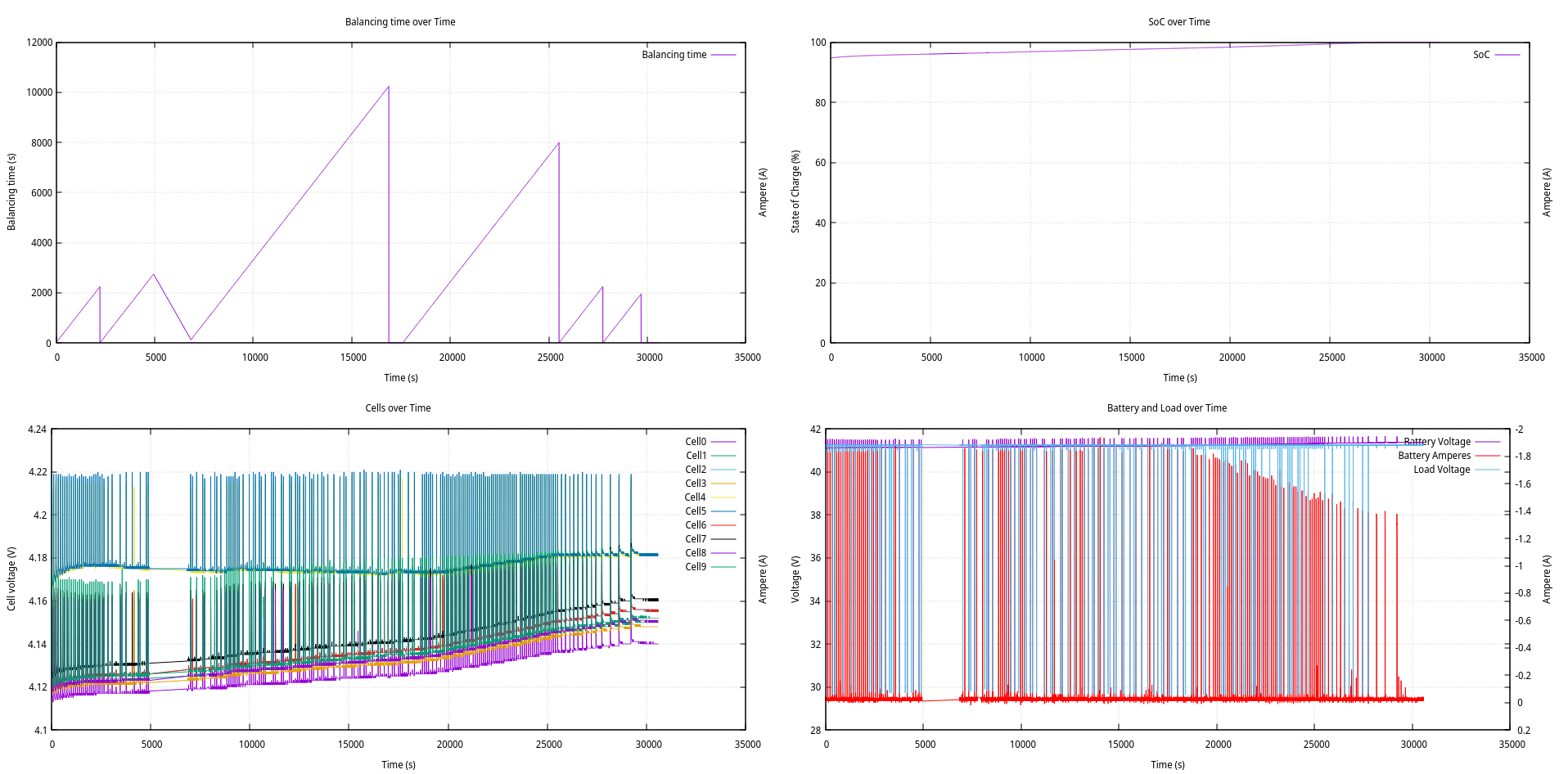Click the 42 tick on Voltage axis
This screenshot has height=774, width=1568.
coord(815,430)
